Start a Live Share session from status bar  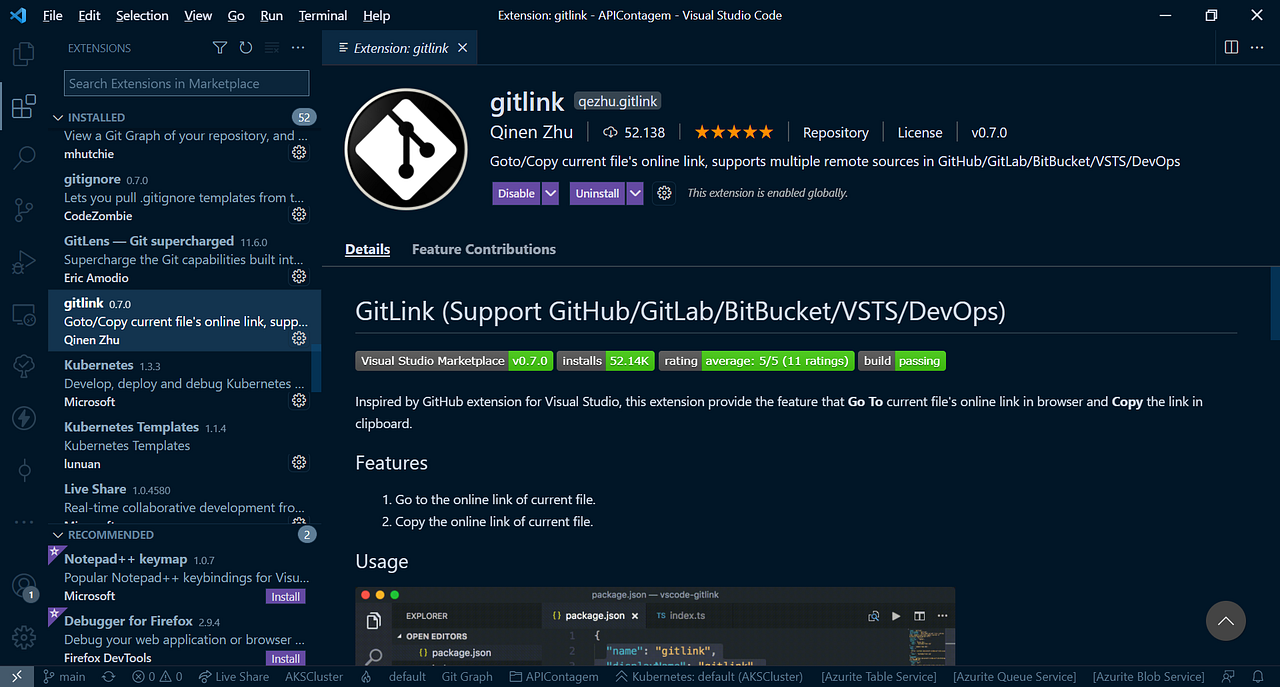(234, 676)
